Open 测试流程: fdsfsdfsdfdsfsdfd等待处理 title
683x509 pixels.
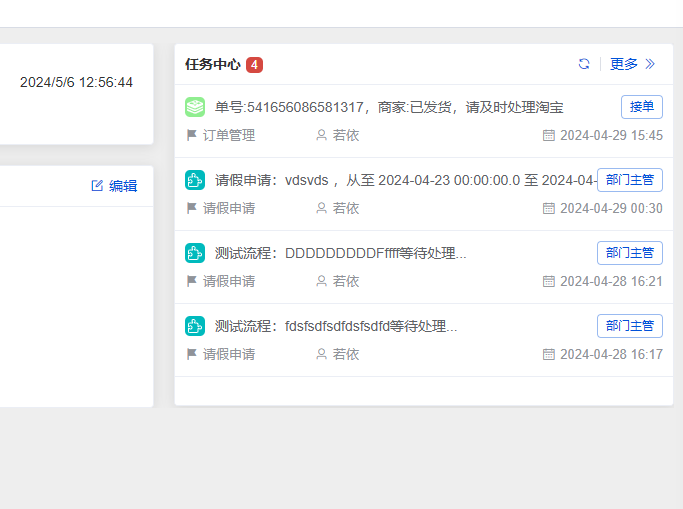(x=336, y=327)
